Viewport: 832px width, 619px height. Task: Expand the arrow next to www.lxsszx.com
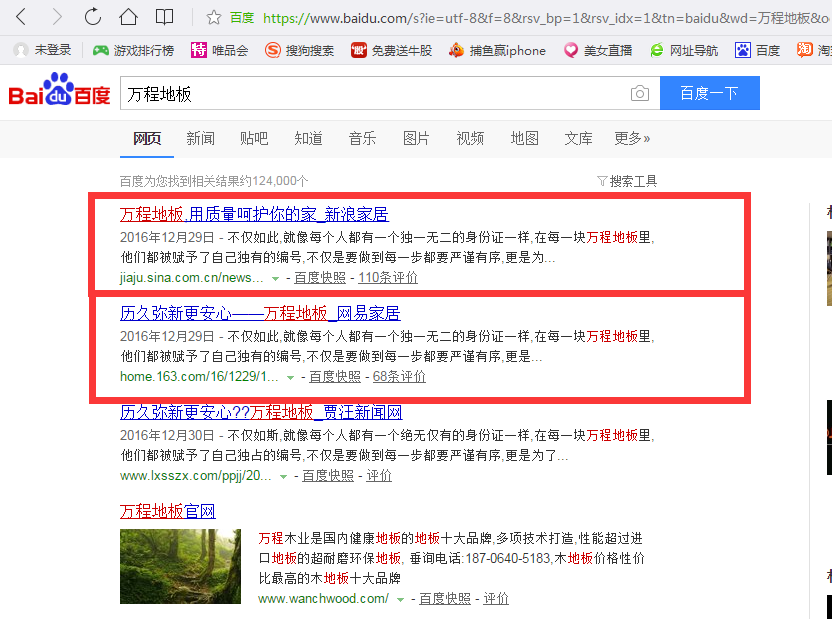(283, 476)
